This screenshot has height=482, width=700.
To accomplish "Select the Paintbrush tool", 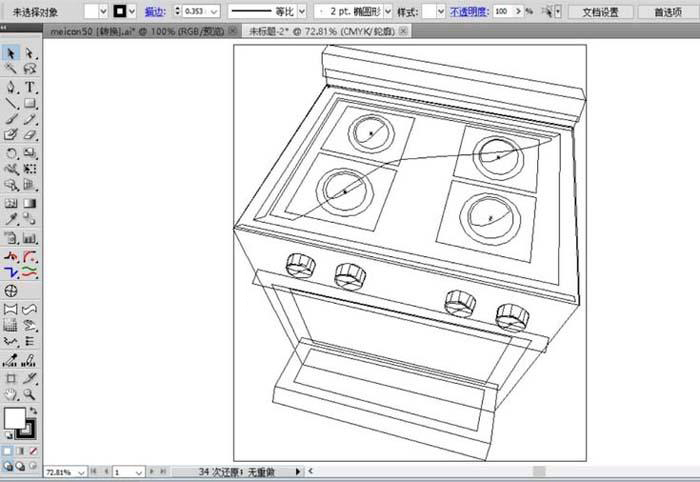I will pos(11,119).
